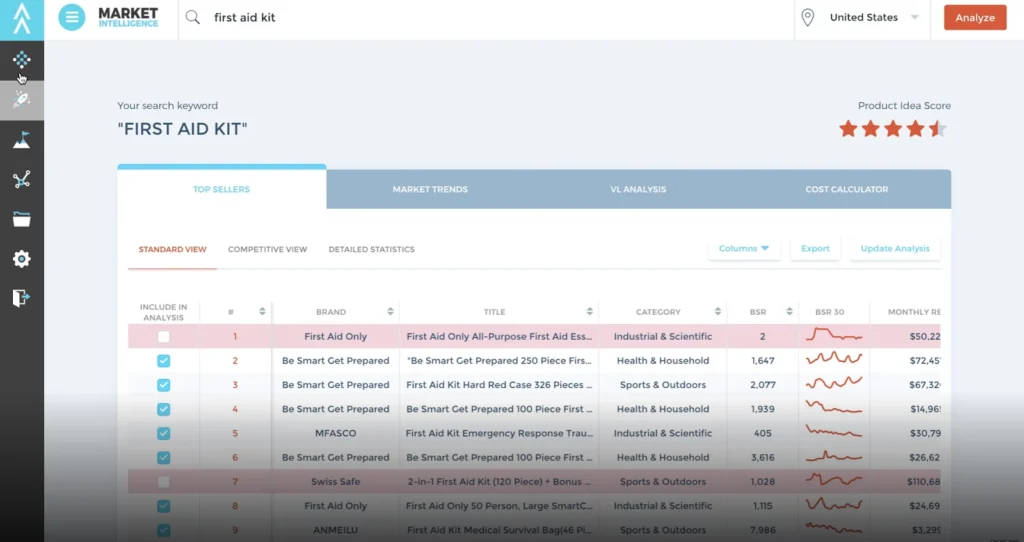
Task: Click title 'First Aid Only 50 Person, Large SmartC...'
Action: pos(499,505)
